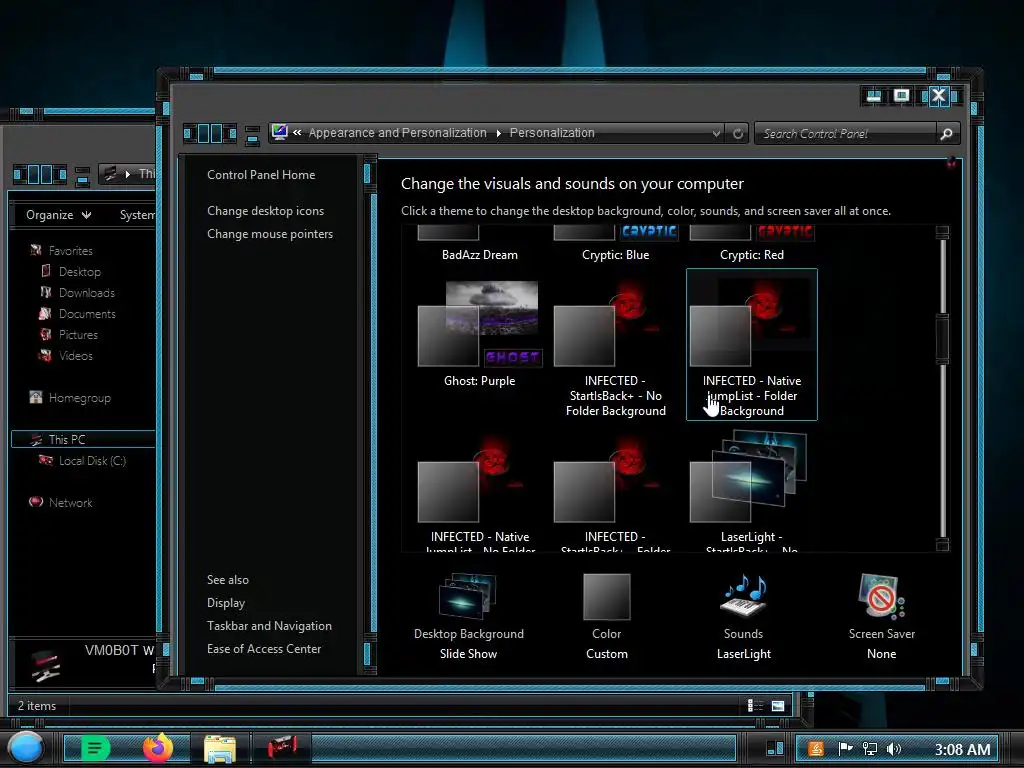Click the recent locations icon beside the Personalization navigation buttons
Screen dimensions: 1024x768
pos(252,135)
